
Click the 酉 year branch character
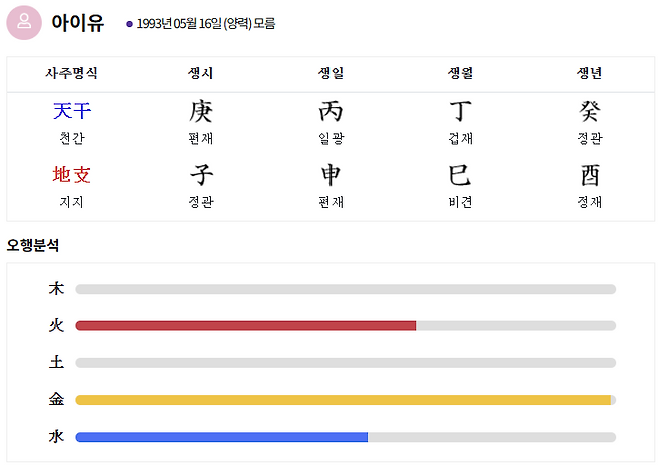(590, 175)
